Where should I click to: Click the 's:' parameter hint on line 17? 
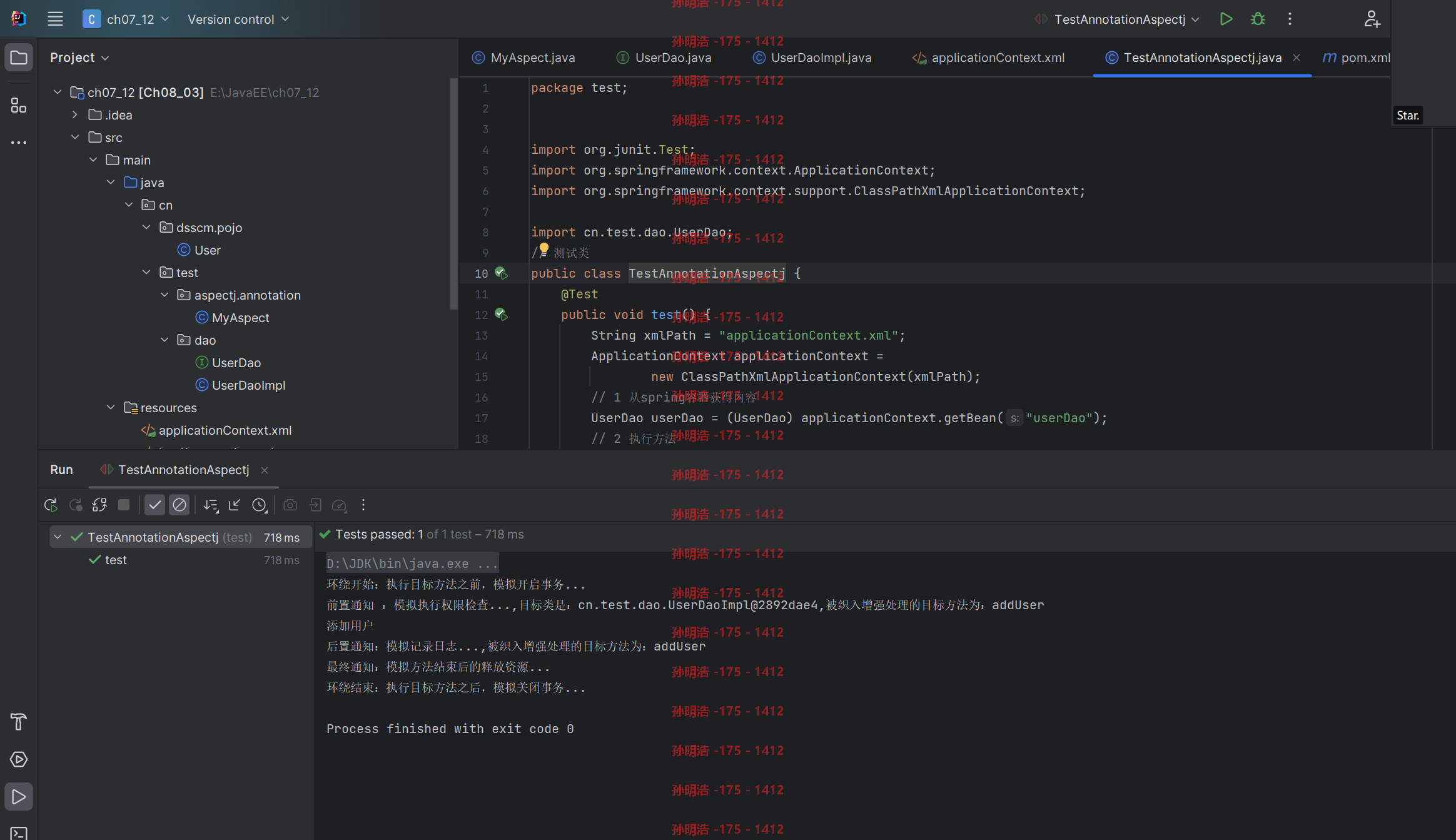click(x=1014, y=418)
